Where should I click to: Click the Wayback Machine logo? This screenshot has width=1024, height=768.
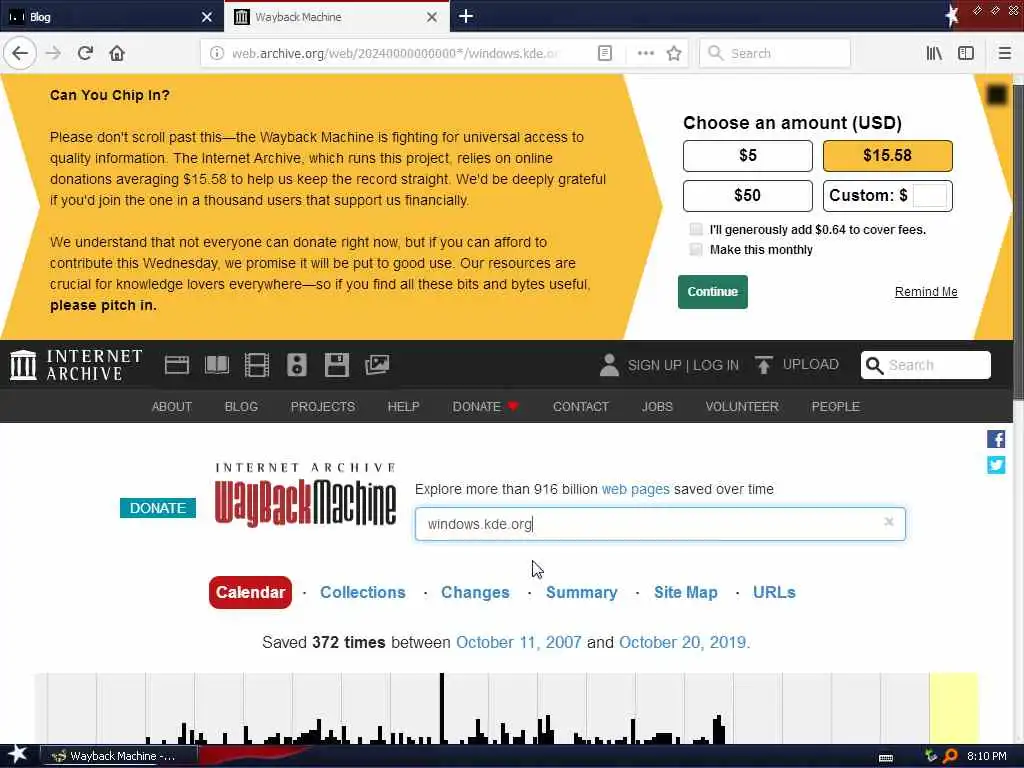click(306, 495)
